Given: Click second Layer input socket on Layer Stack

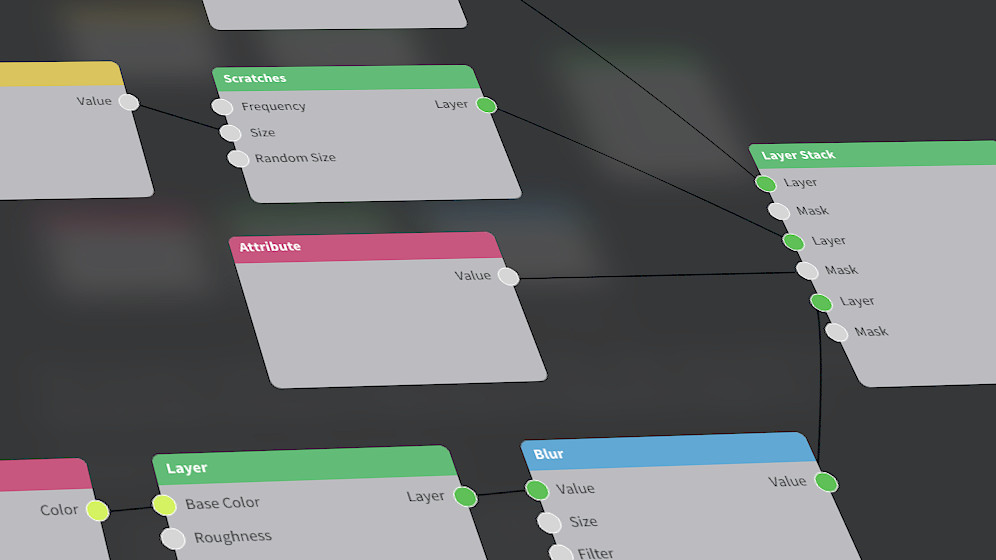Looking at the screenshot, I should pos(793,241).
